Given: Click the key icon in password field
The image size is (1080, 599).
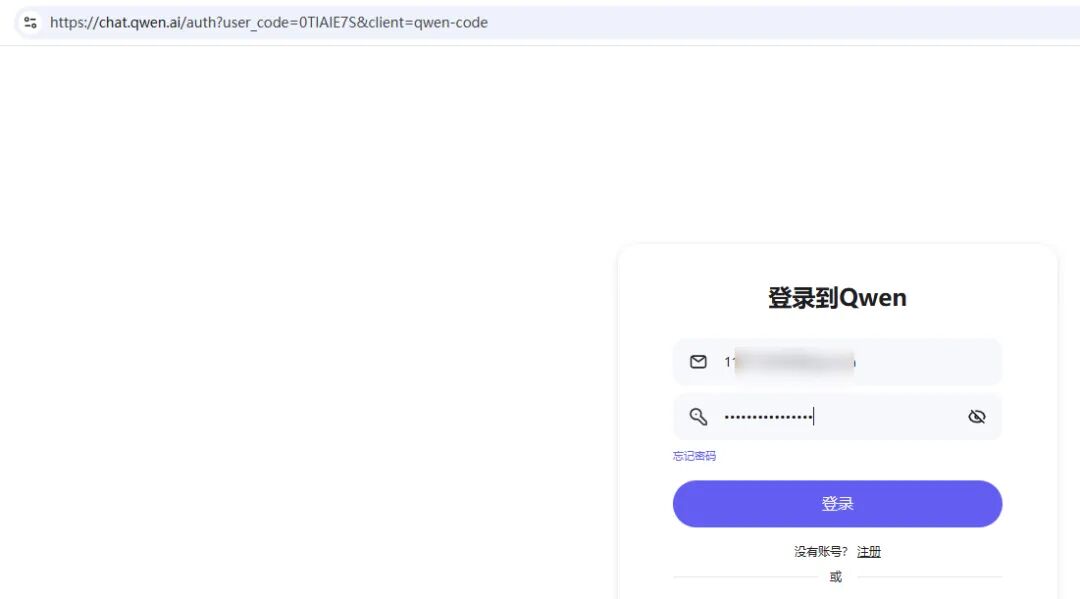Looking at the screenshot, I should [698, 417].
